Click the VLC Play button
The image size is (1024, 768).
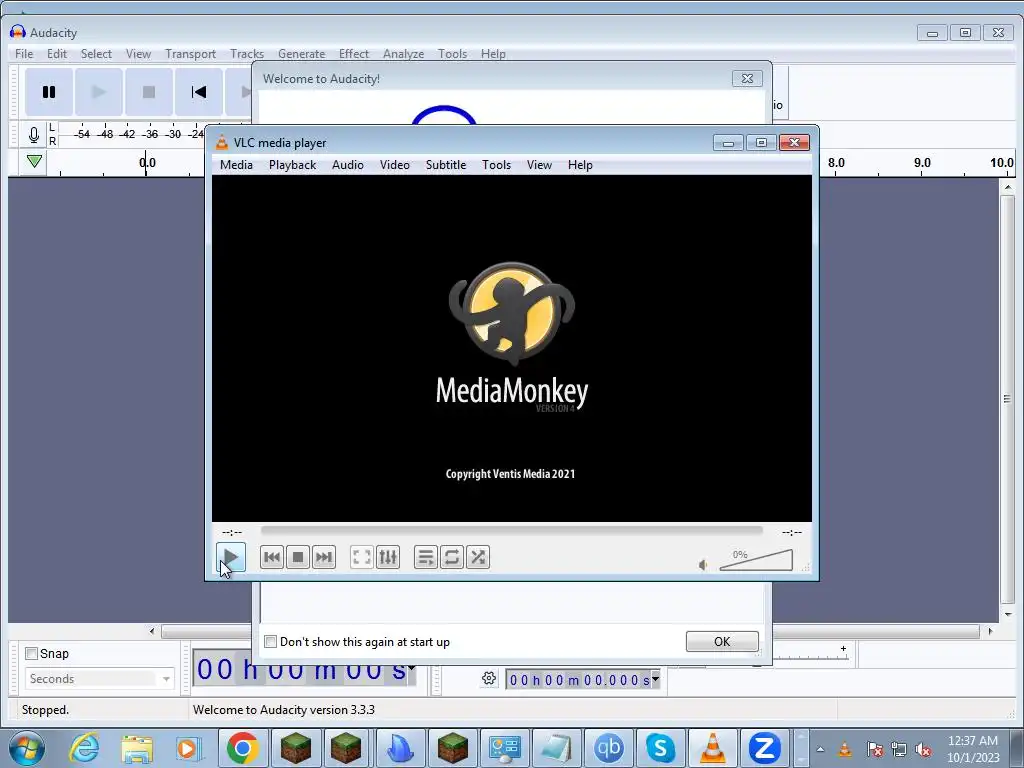231,557
